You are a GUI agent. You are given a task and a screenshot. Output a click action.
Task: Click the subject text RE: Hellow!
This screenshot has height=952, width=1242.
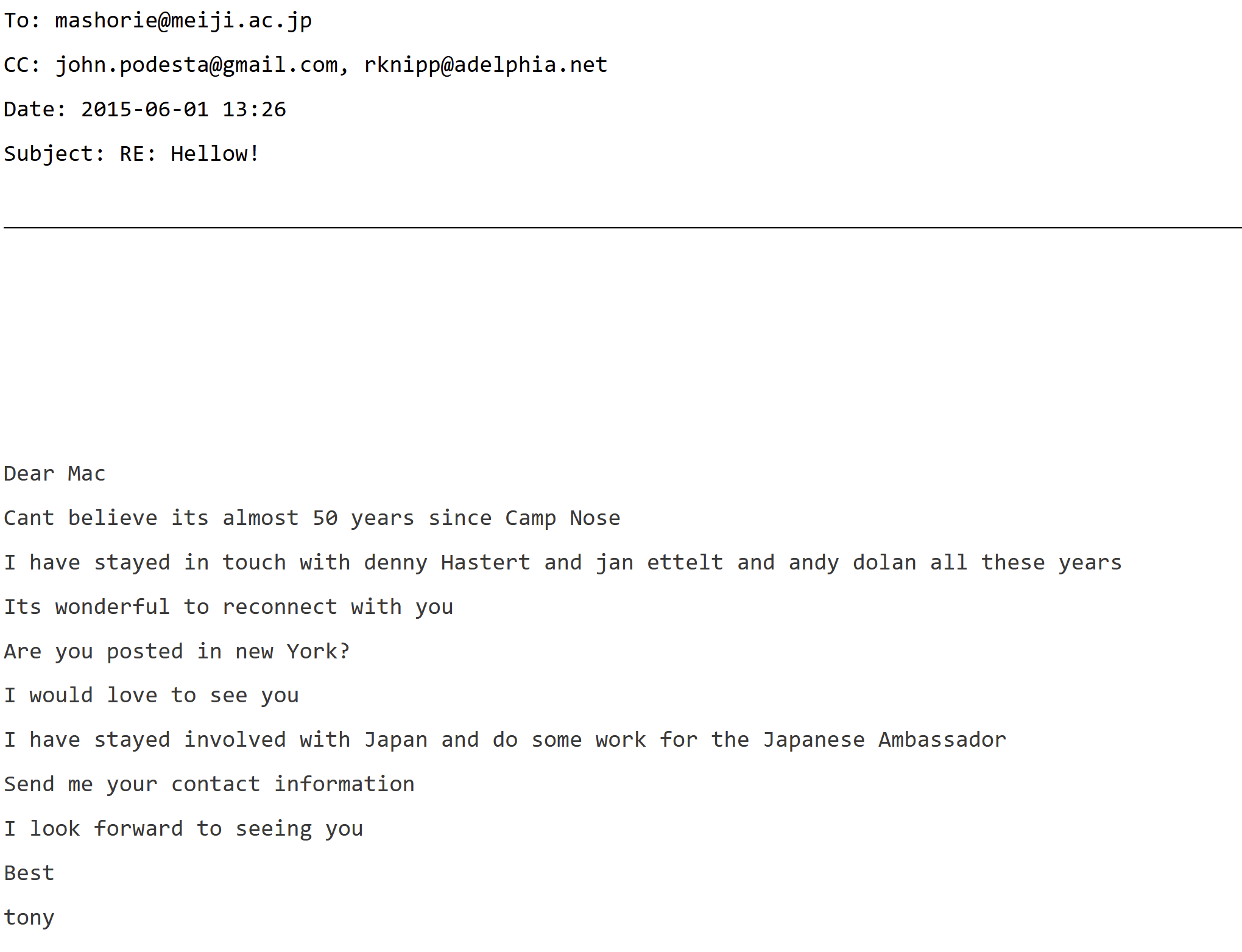click(189, 154)
